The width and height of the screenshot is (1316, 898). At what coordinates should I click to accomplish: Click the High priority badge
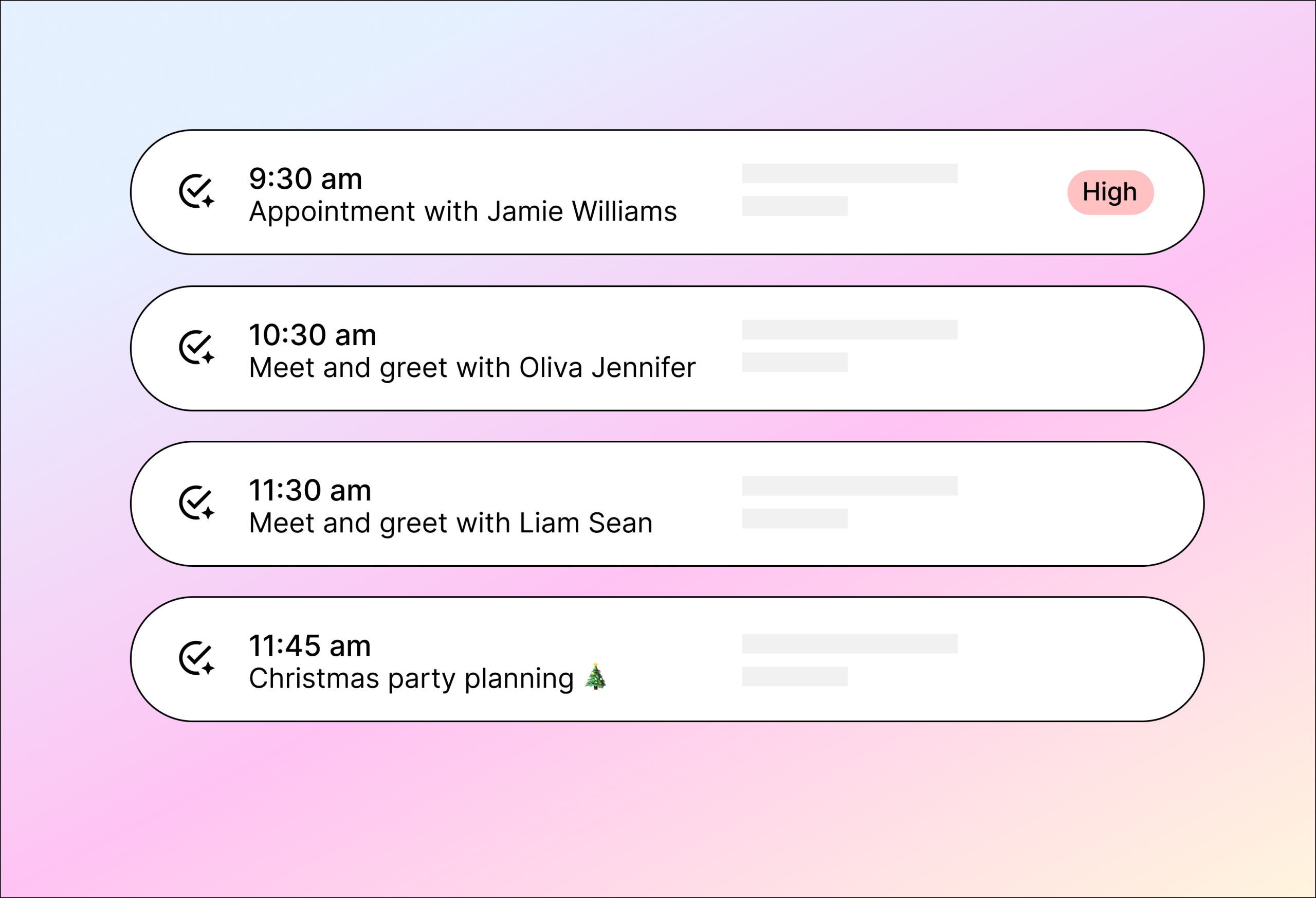point(1110,192)
